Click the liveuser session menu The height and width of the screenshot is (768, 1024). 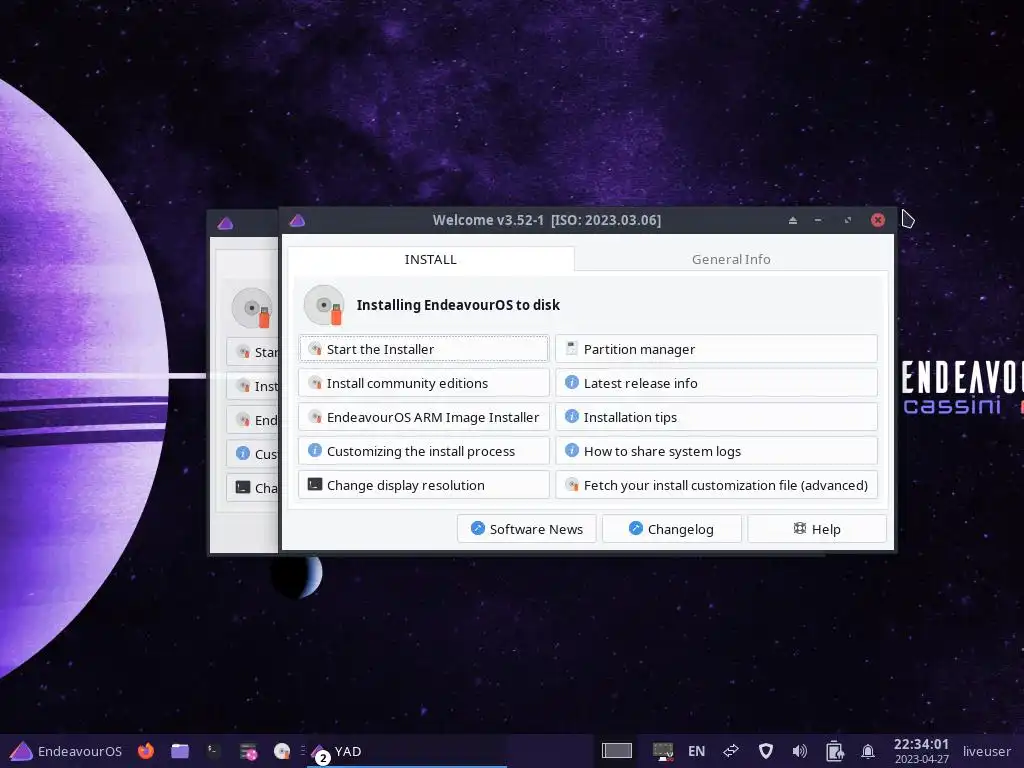986,751
